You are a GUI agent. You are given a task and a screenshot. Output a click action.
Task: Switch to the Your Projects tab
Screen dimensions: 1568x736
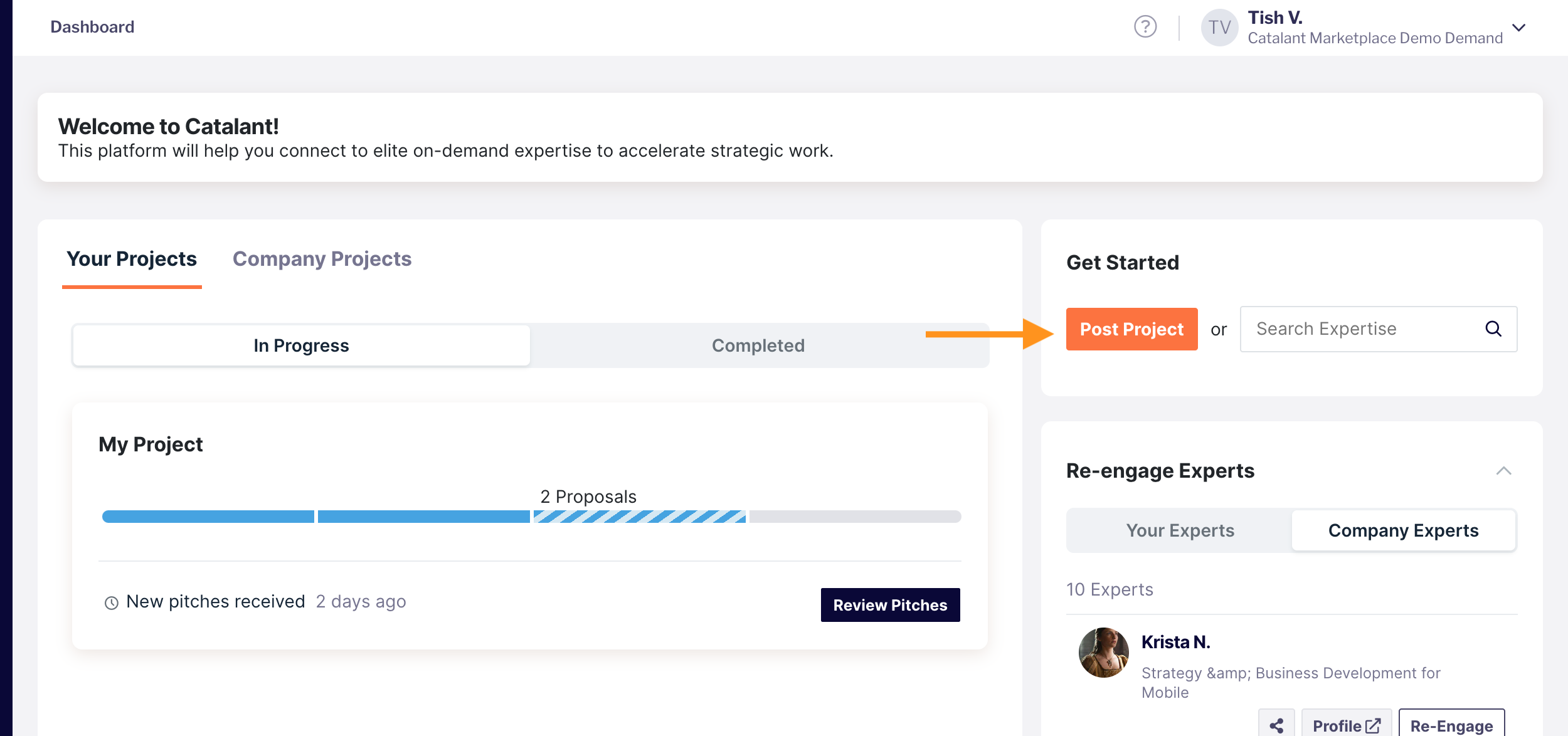click(x=132, y=260)
